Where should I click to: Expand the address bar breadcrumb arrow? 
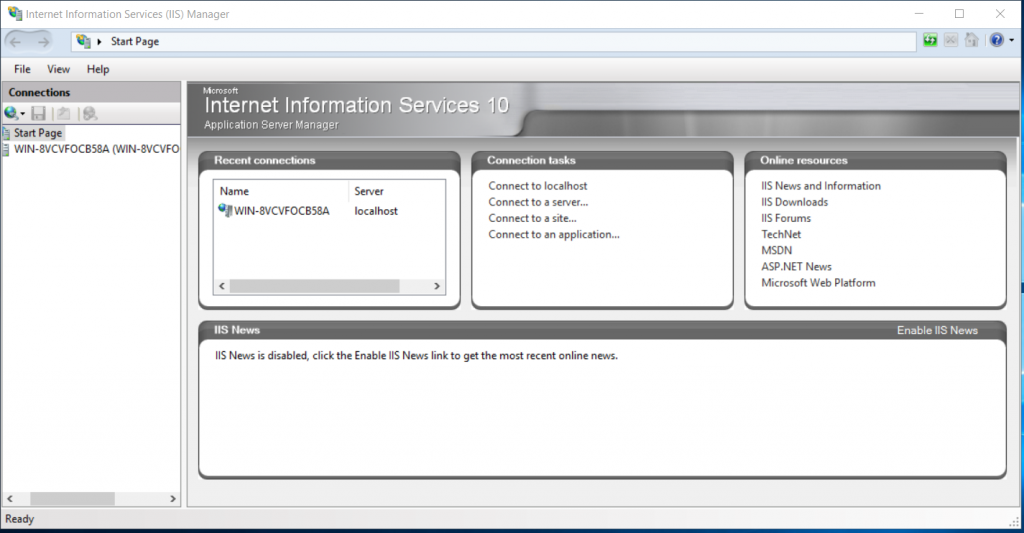pyautogui.click(x=99, y=42)
